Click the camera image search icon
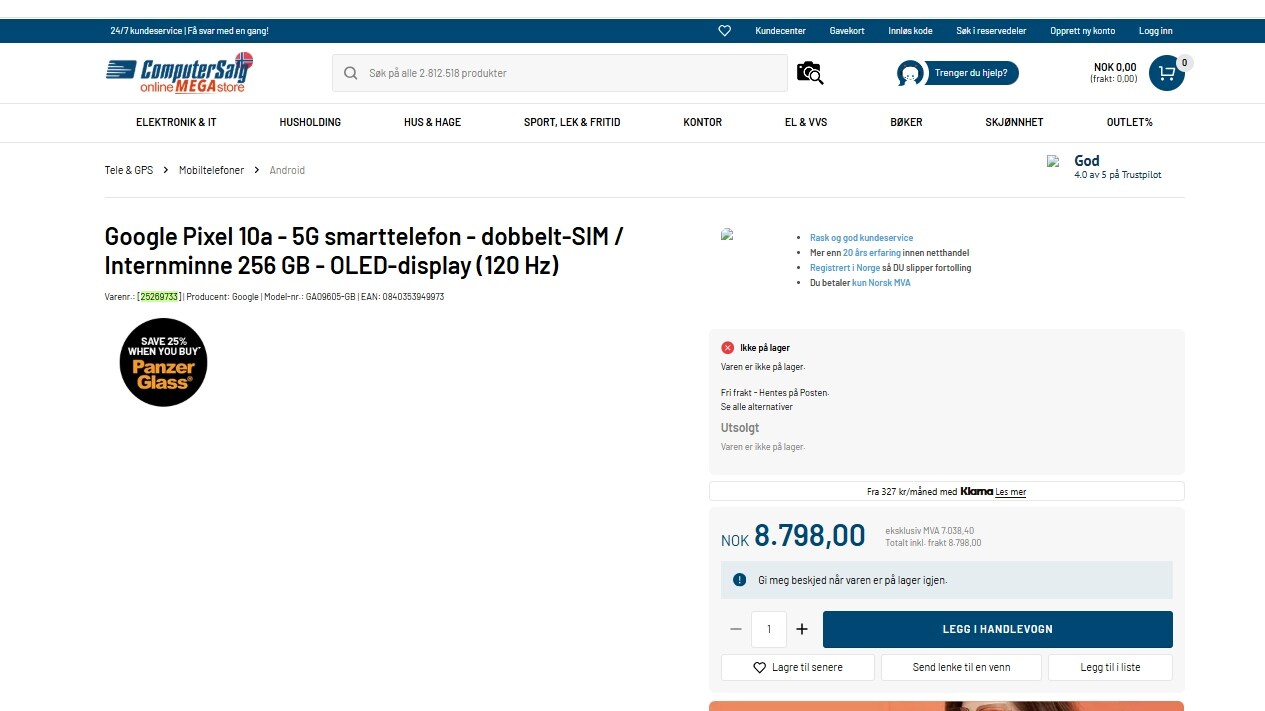 [x=809, y=73]
